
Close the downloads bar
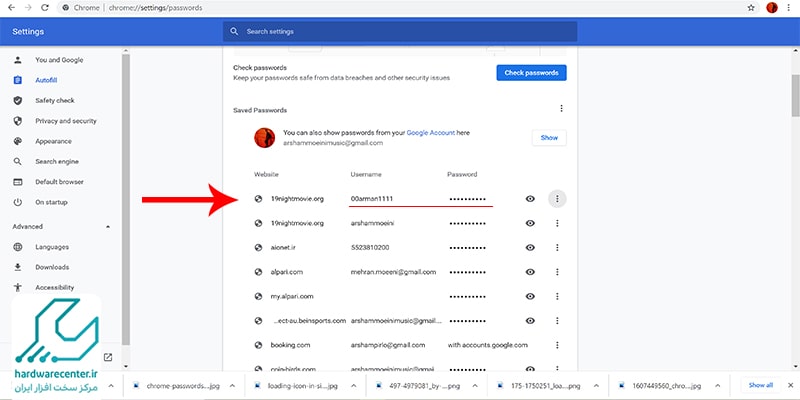coord(790,385)
